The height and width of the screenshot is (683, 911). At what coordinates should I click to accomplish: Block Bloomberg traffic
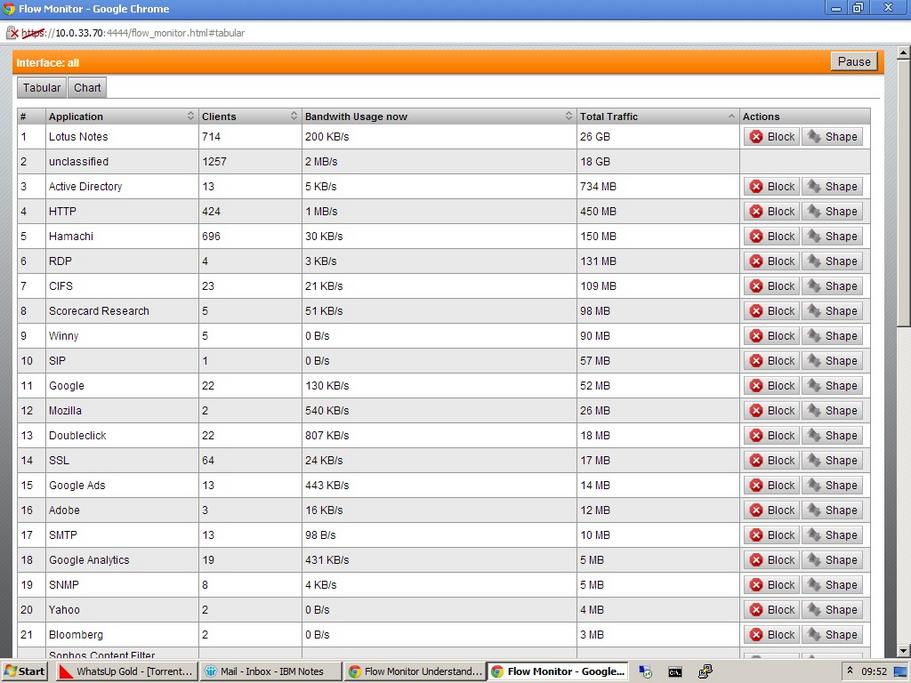[x=772, y=635]
